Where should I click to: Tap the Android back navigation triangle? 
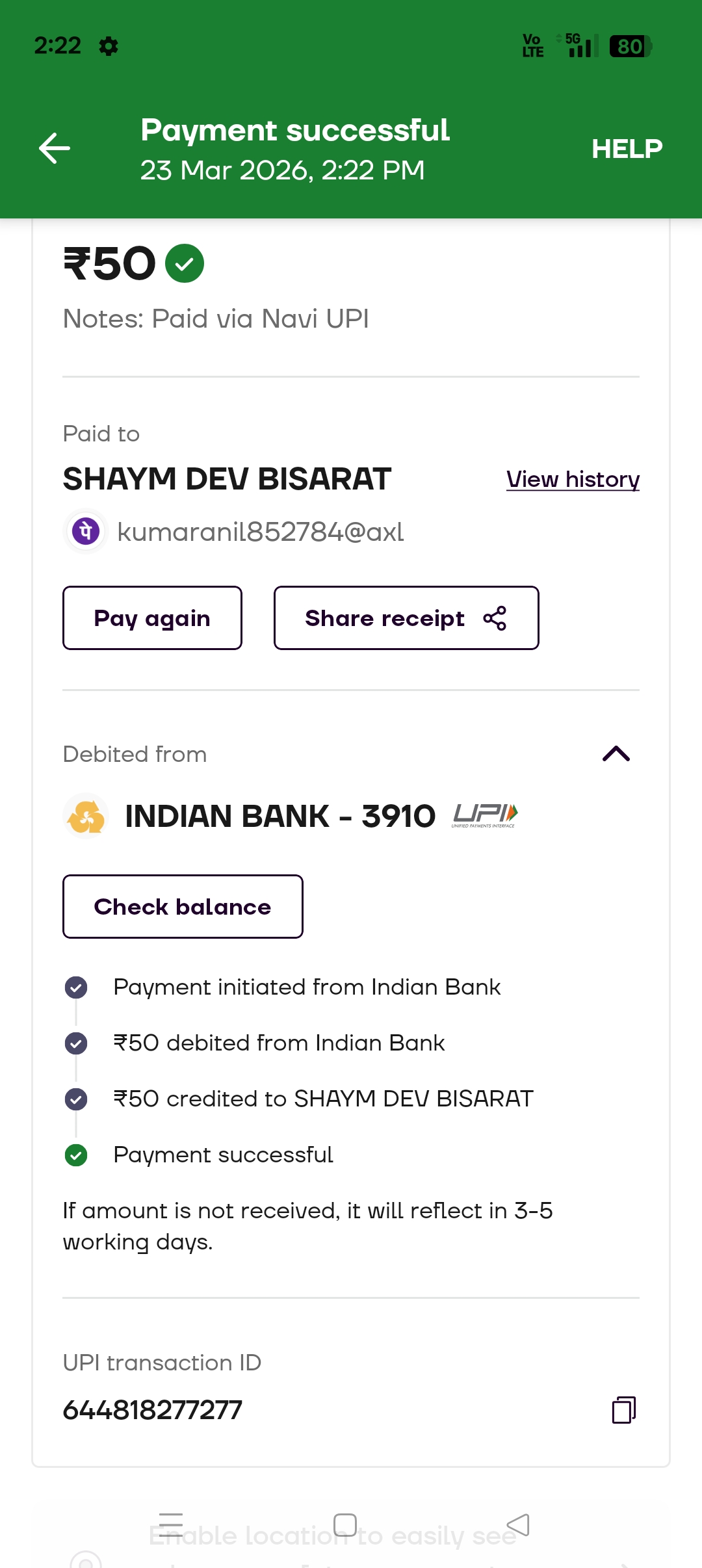(518, 1524)
